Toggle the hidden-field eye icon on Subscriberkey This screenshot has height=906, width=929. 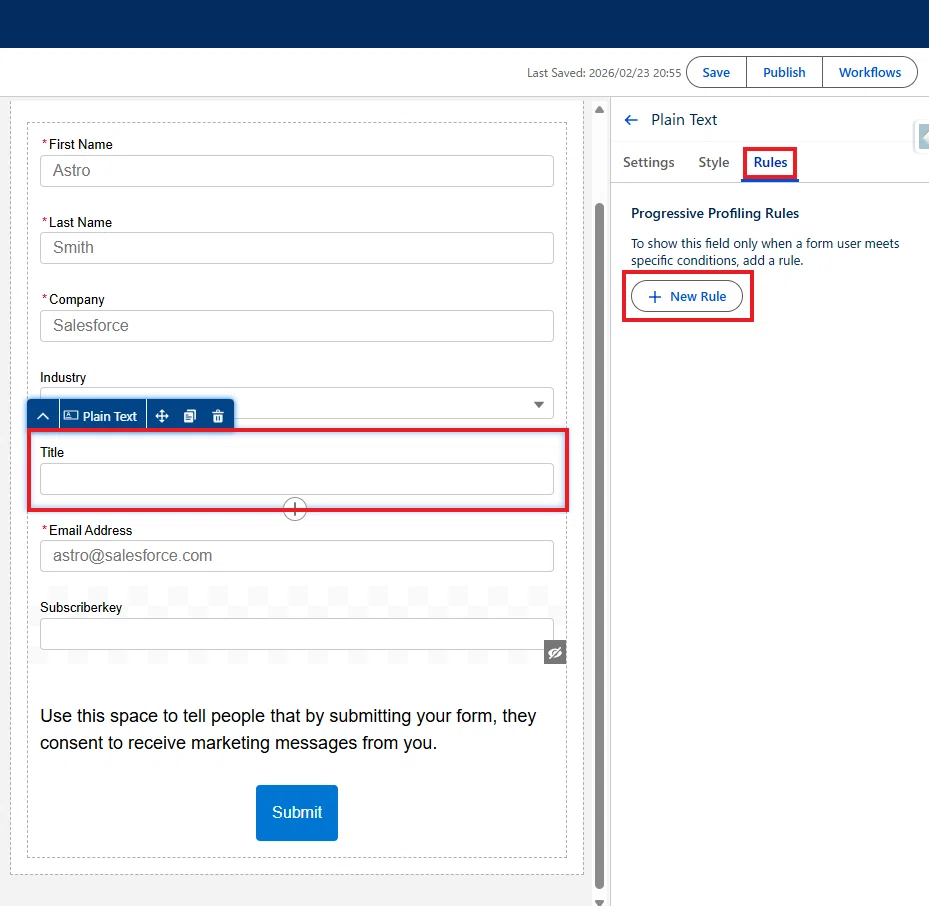555,652
